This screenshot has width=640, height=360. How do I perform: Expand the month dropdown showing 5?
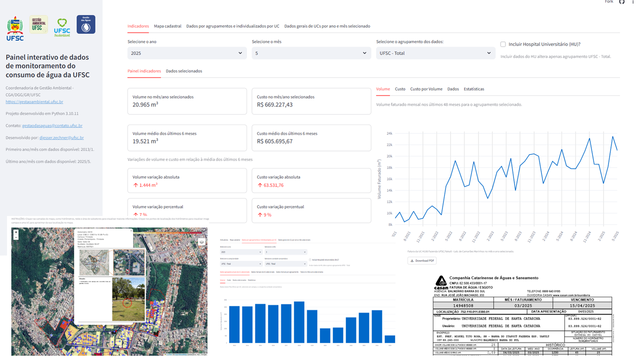click(x=311, y=53)
